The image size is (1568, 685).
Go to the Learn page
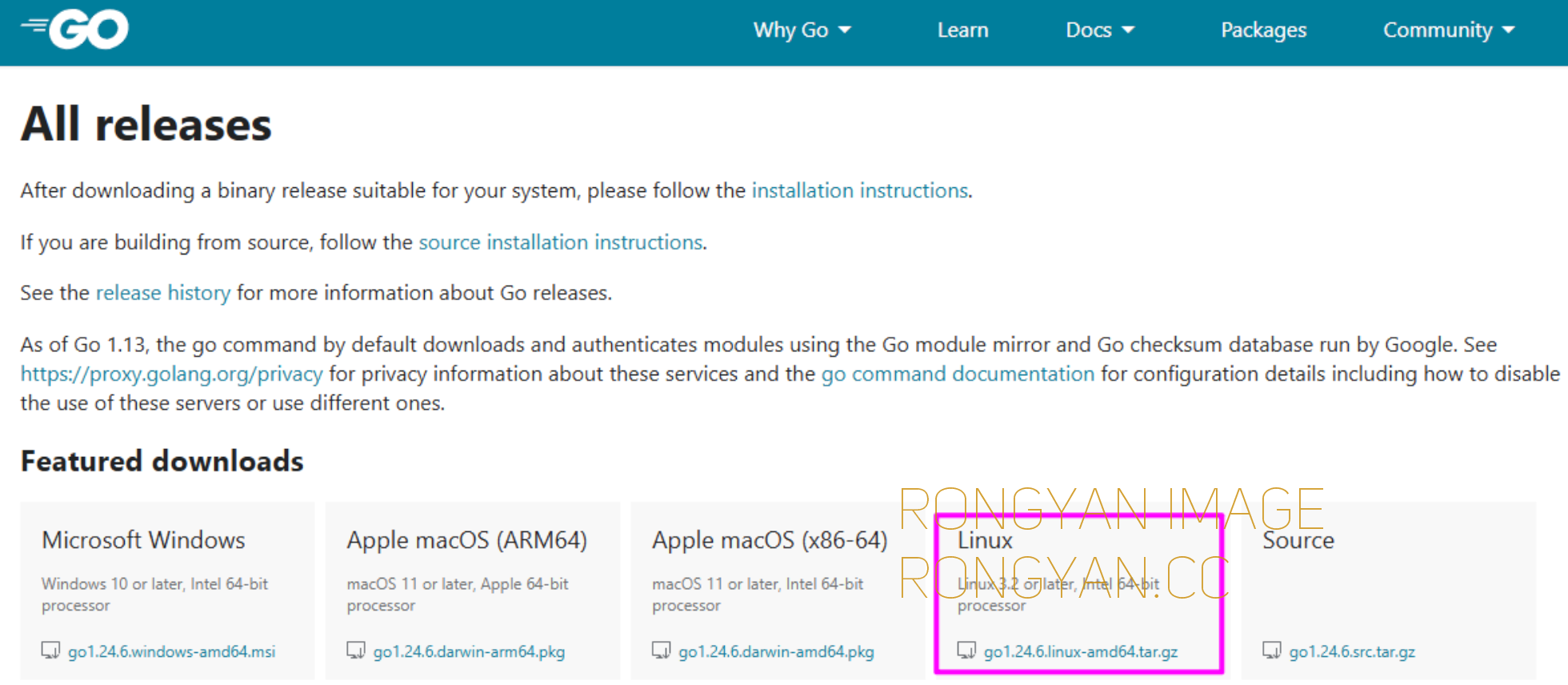coord(963,30)
